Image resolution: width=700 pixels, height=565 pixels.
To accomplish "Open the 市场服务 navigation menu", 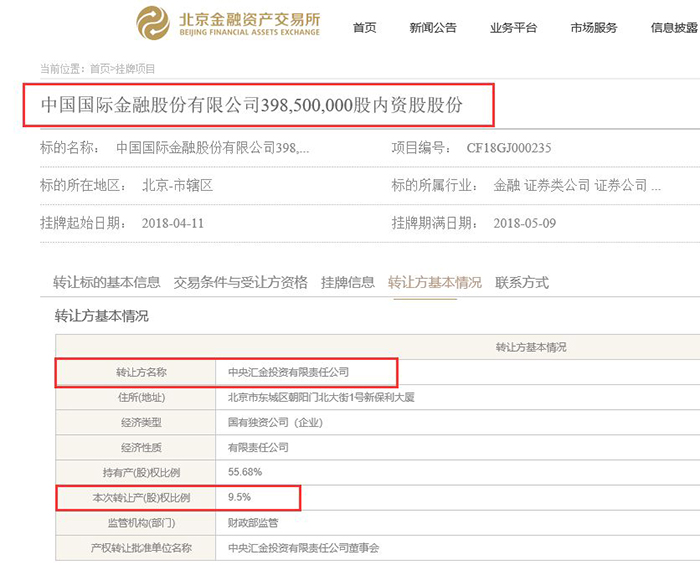I will 594,28.
